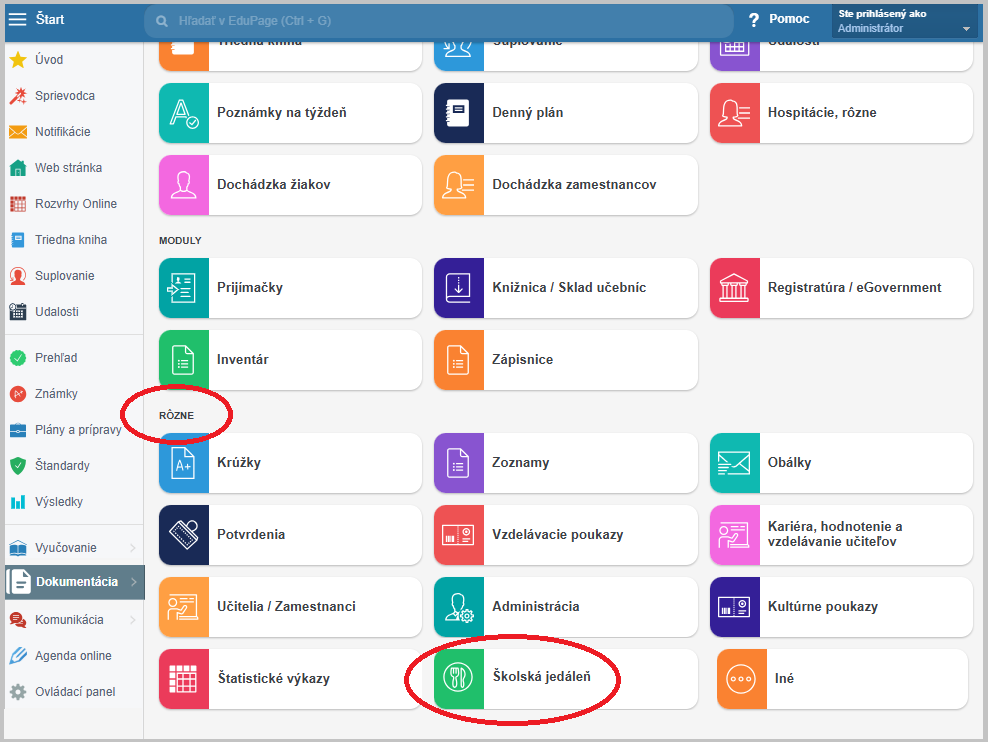Open the Iné three-dots icon
The height and width of the screenshot is (742, 988).
pyautogui.click(x=742, y=678)
